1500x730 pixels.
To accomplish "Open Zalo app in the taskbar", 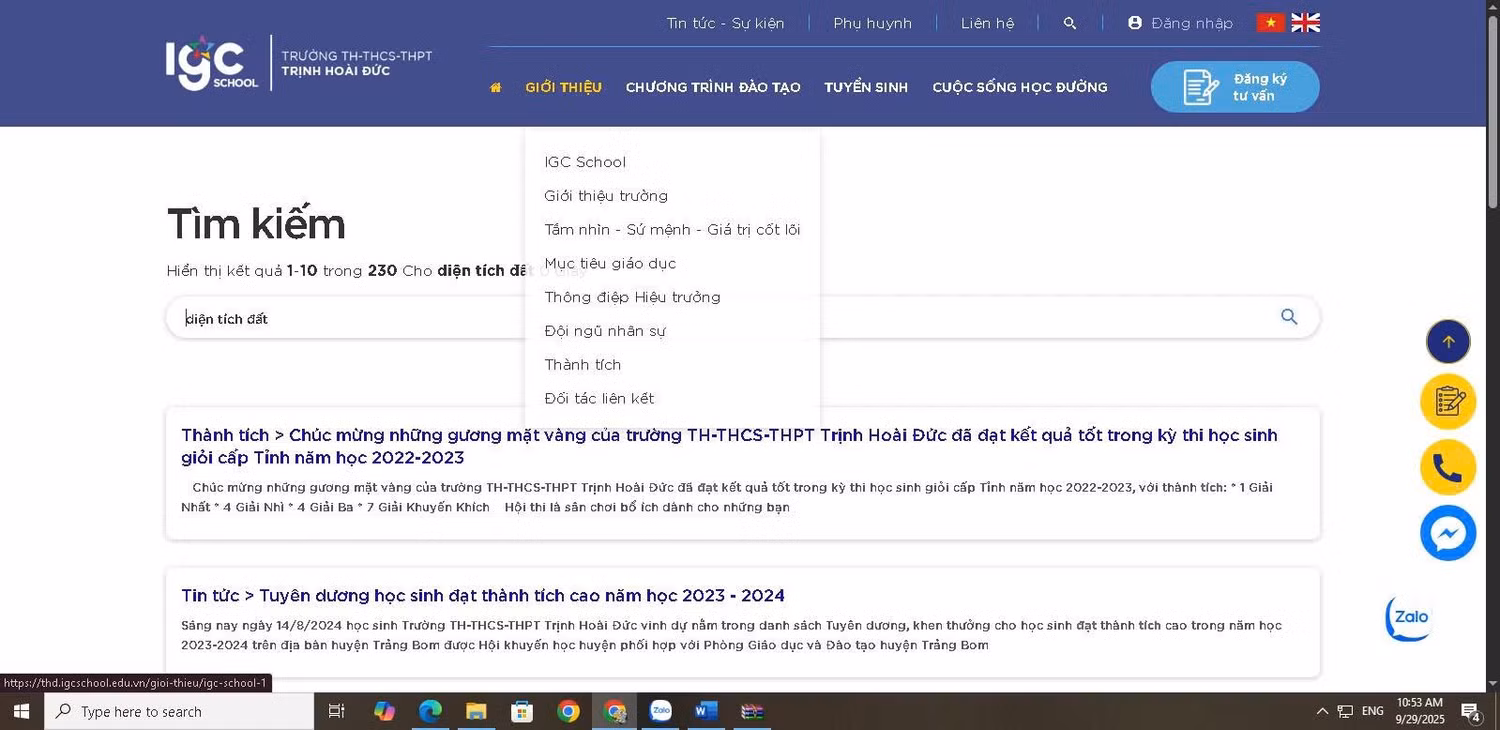I will click(660, 711).
